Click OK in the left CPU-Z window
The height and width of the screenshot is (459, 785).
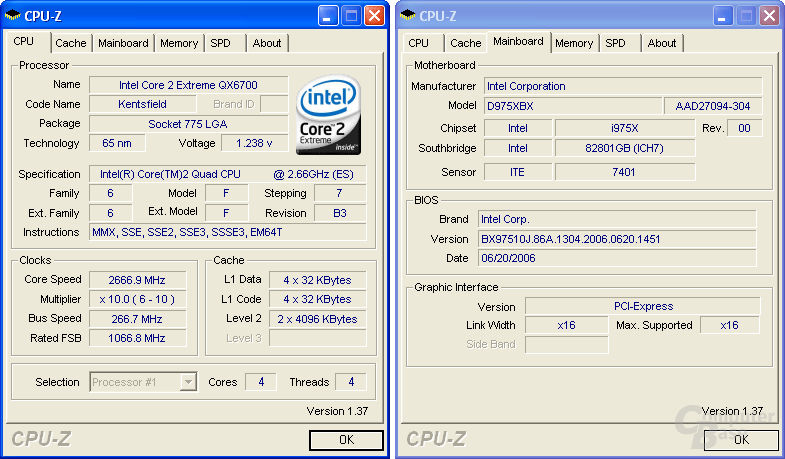click(346, 440)
